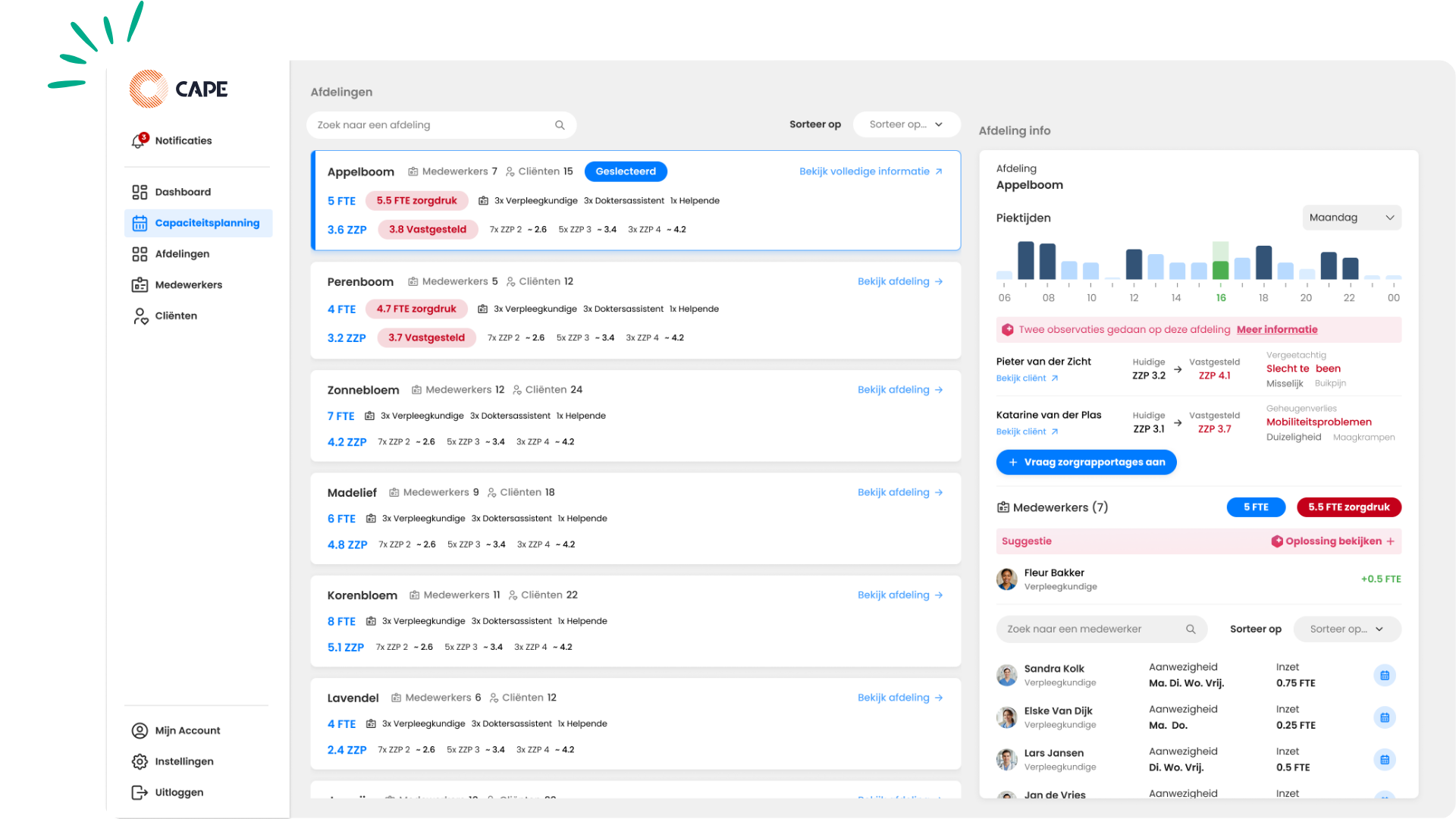Open the medewerker 'Sorteer op' dropdown
Viewport: 1456px width, 819px height.
tap(1347, 629)
